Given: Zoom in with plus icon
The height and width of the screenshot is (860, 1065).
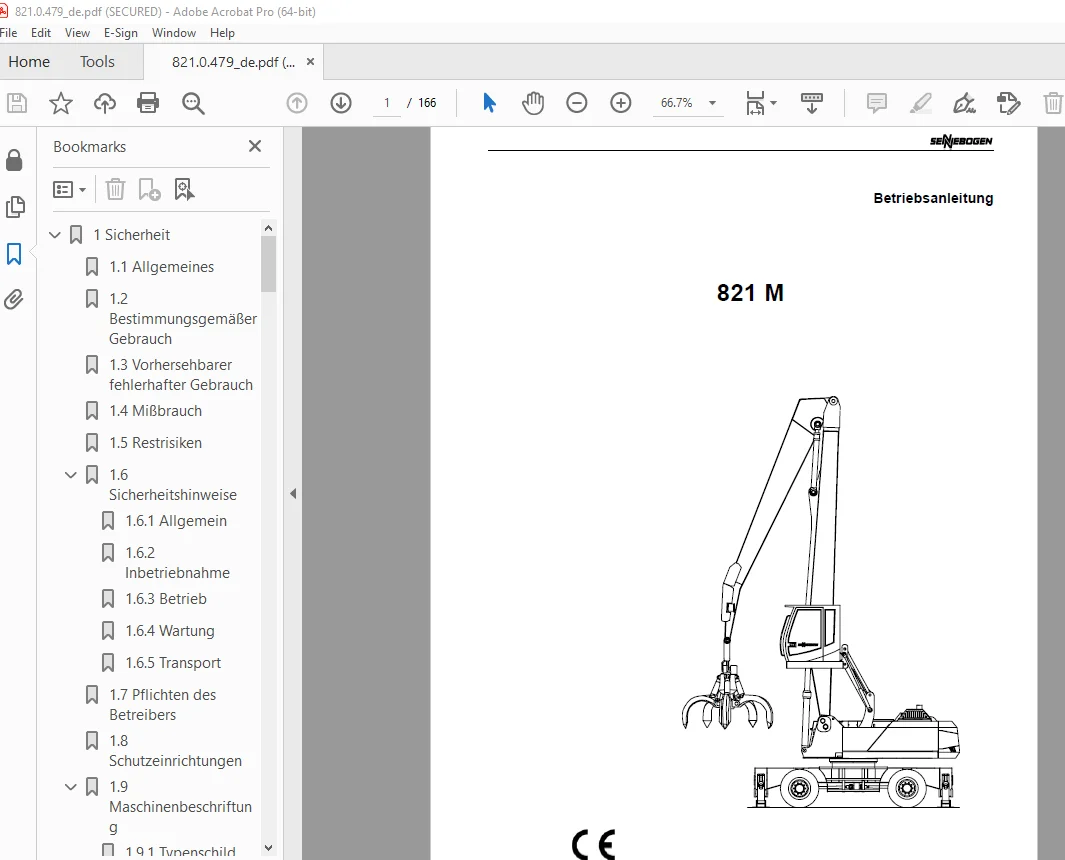Looking at the screenshot, I should pyautogui.click(x=621, y=103).
